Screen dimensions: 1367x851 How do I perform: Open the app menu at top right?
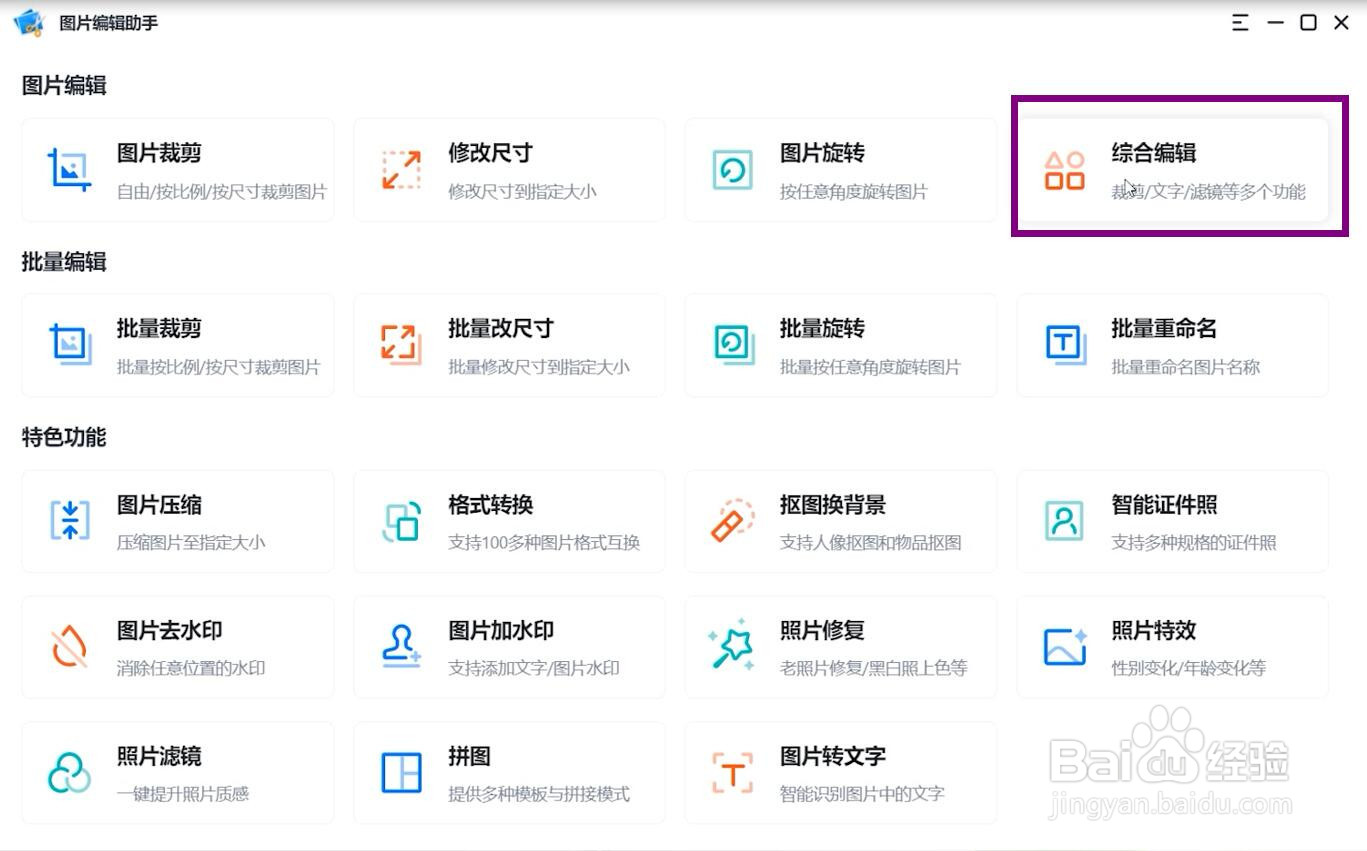pyautogui.click(x=1240, y=22)
